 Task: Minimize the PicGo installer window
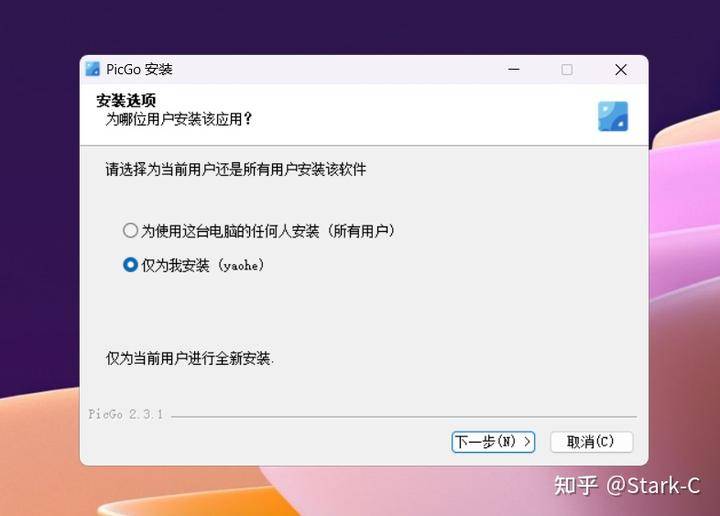[514, 70]
